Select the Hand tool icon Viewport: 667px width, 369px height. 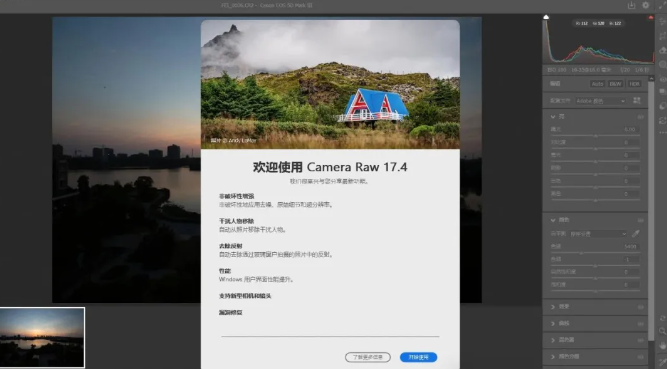[662, 345]
